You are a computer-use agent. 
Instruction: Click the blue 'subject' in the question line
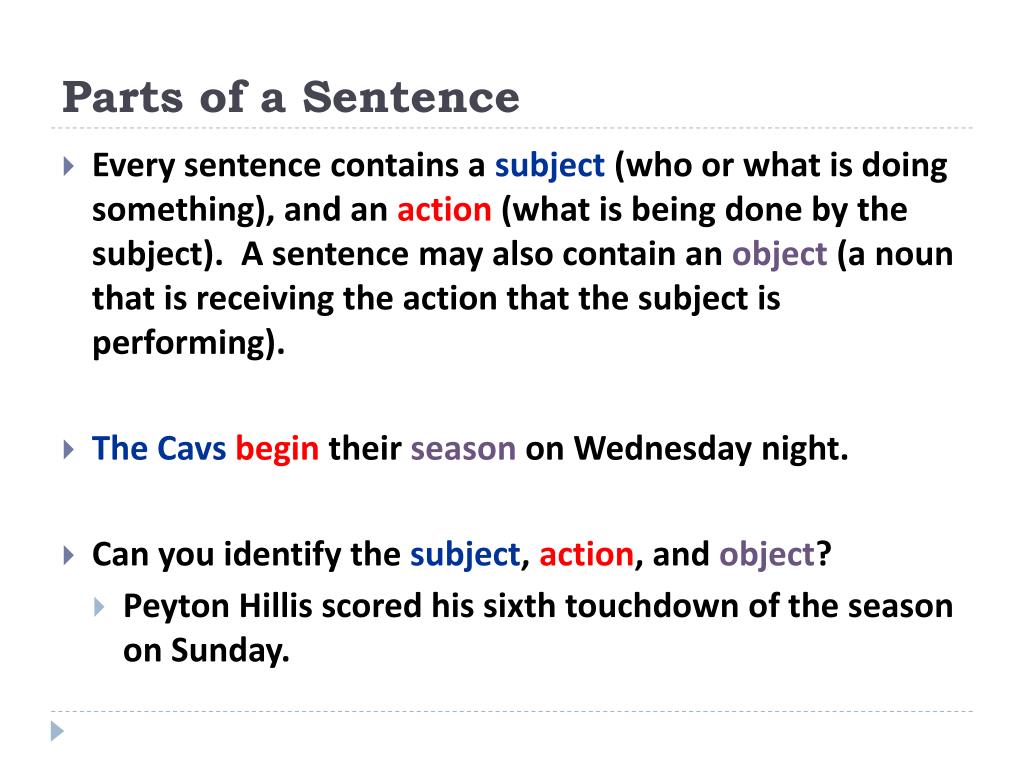[465, 556]
